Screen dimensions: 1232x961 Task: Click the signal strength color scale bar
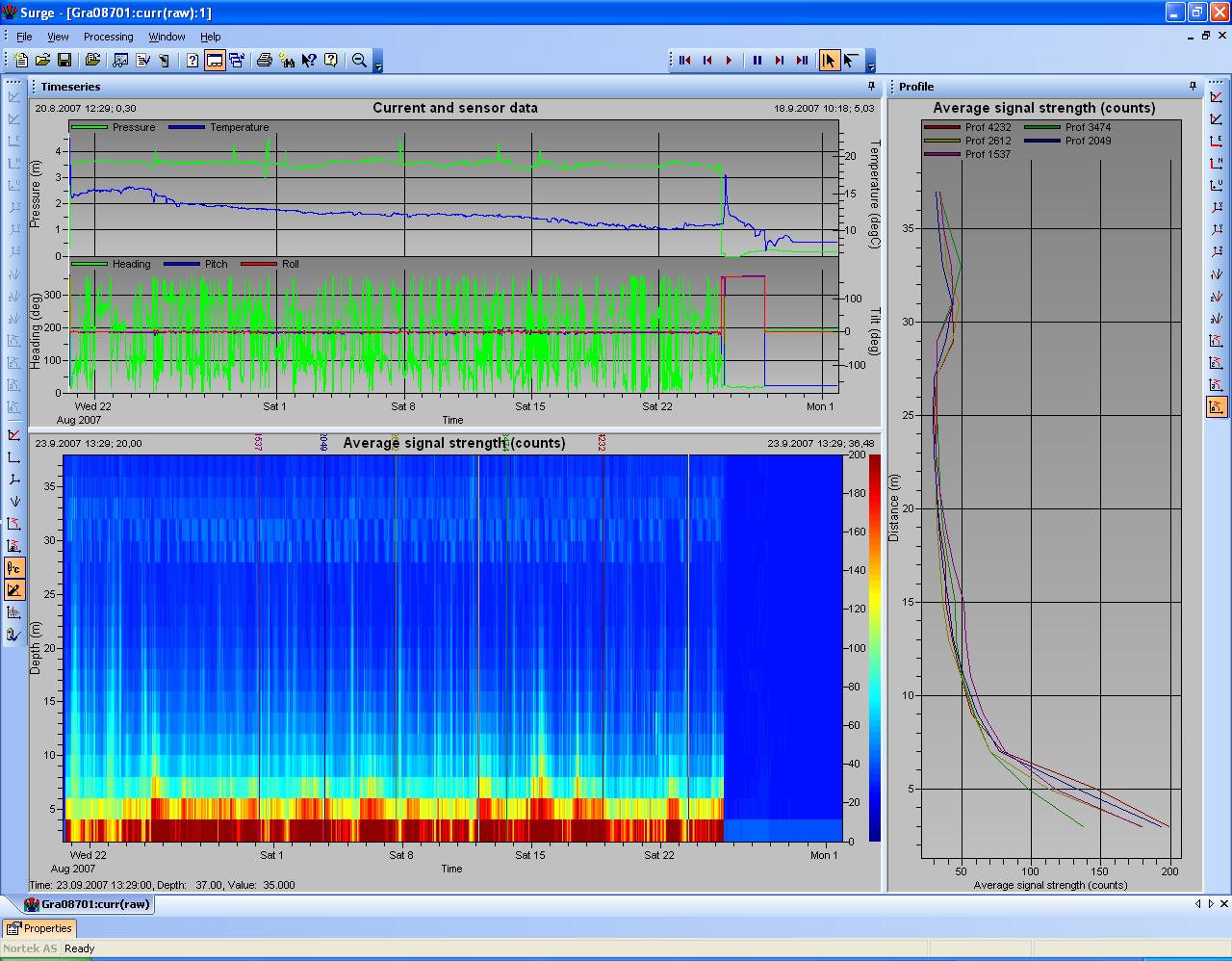click(x=874, y=647)
